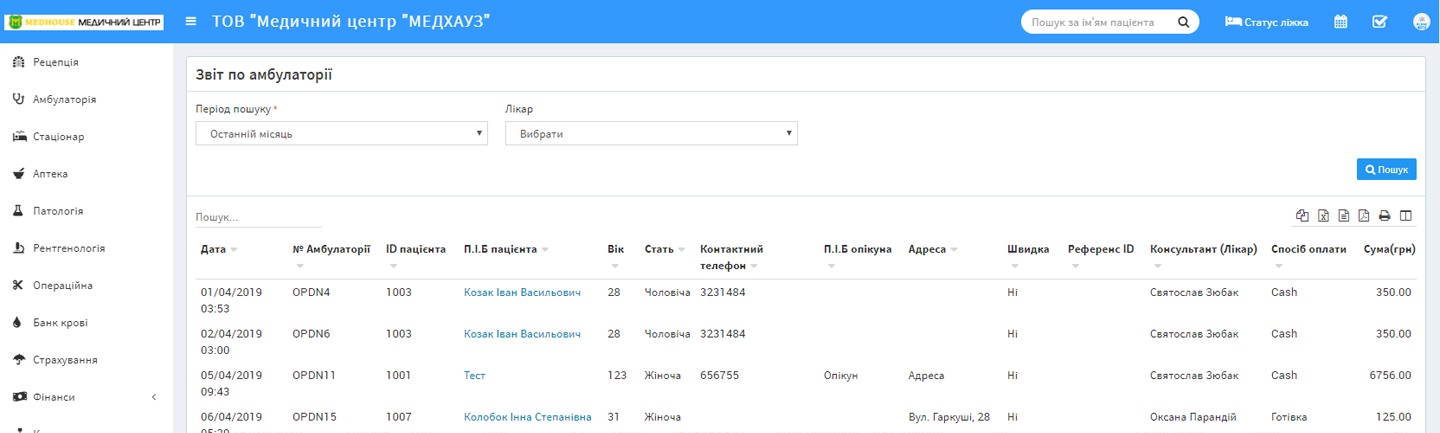Click the Звіт по амбулаторії heading
This screenshot has height=433, width=1440.
pyautogui.click(x=264, y=74)
